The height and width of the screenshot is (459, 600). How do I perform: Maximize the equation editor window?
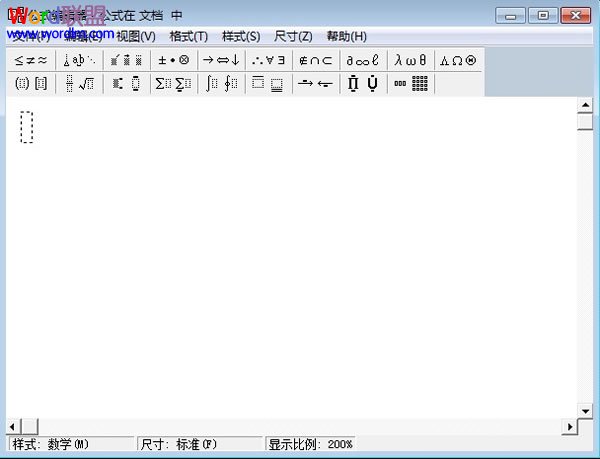[x=543, y=16]
